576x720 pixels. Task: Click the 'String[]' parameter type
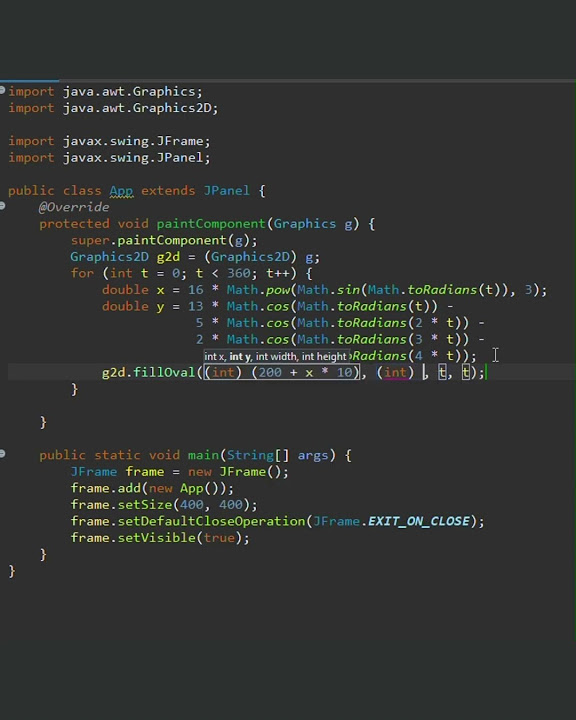pyautogui.click(x=258, y=455)
